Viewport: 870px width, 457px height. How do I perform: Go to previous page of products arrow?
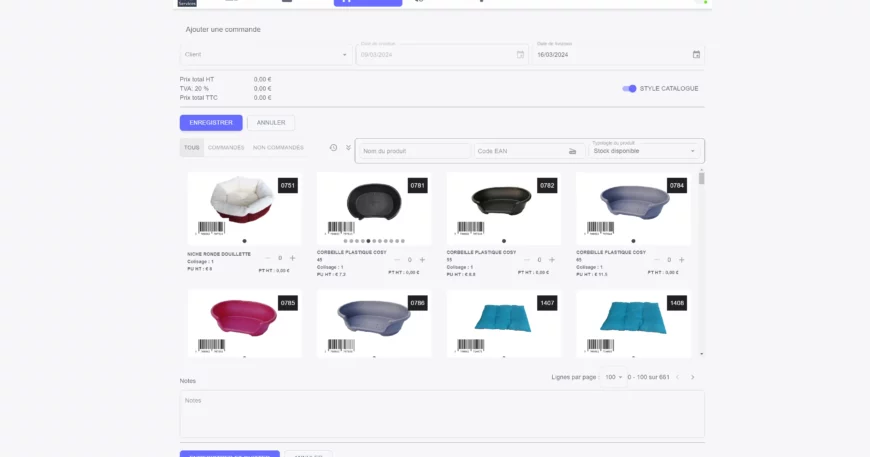(677, 377)
